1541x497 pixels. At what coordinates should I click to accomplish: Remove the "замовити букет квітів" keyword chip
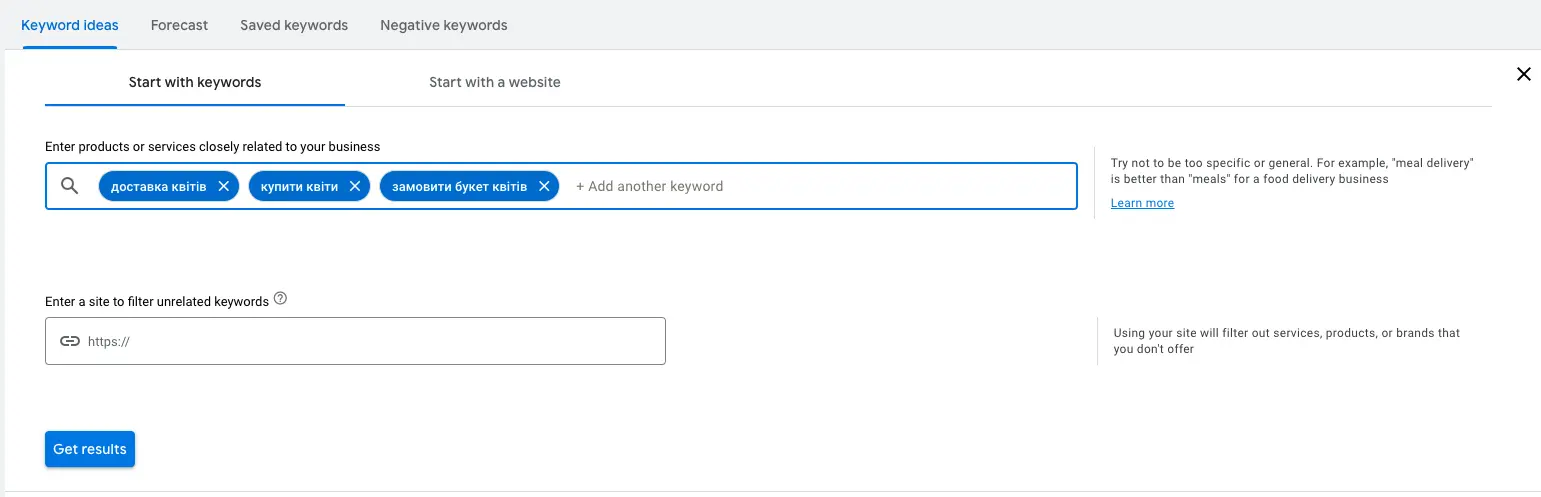click(x=544, y=186)
